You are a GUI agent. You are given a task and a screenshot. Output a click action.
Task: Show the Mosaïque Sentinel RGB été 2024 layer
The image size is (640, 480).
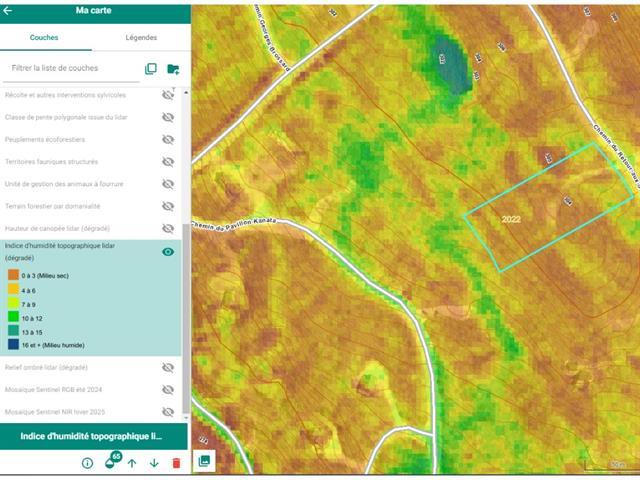click(x=168, y=390)
